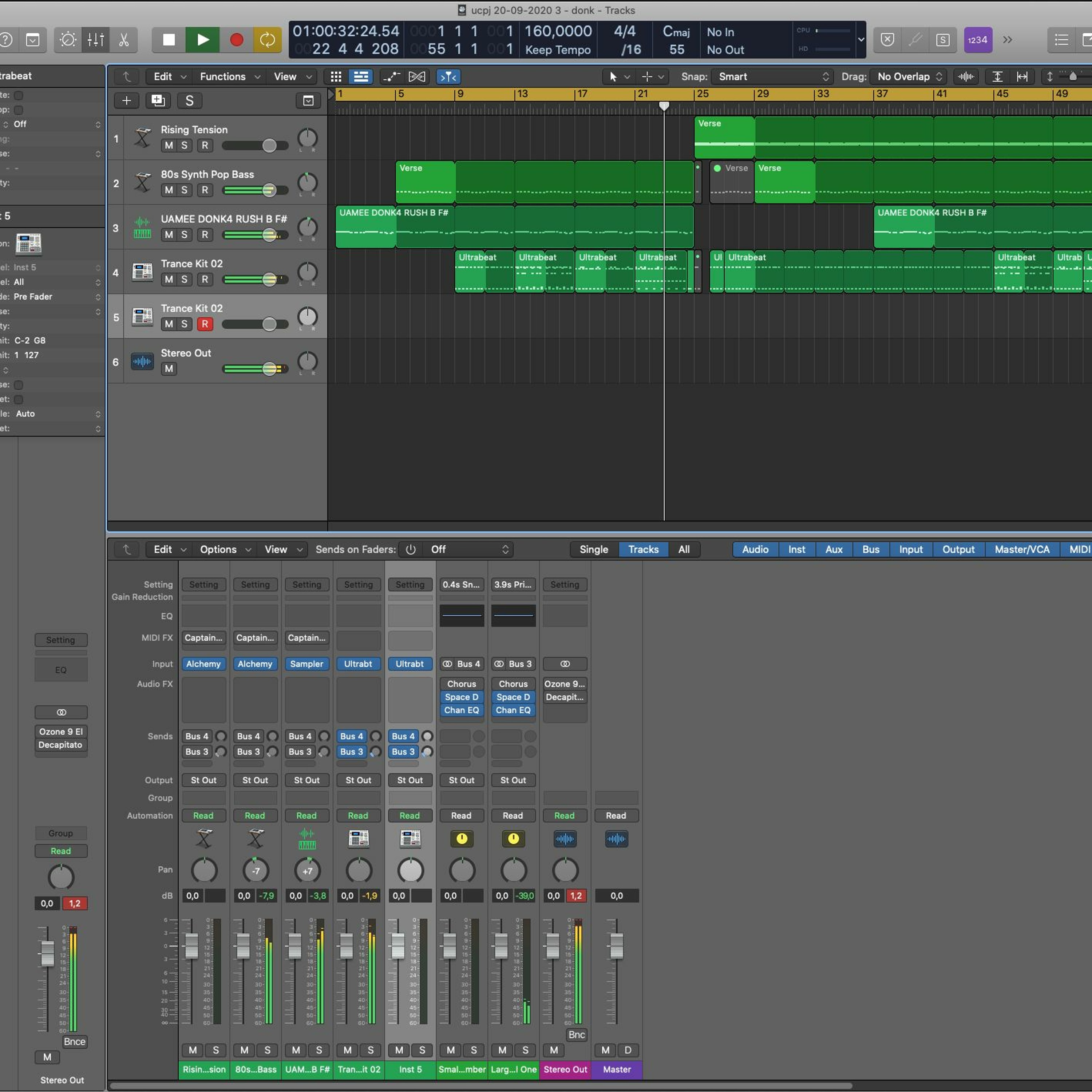Screen dimensions: 1092x1092
Task: Enable the Catch playhead button
Action: coord(449,76)
